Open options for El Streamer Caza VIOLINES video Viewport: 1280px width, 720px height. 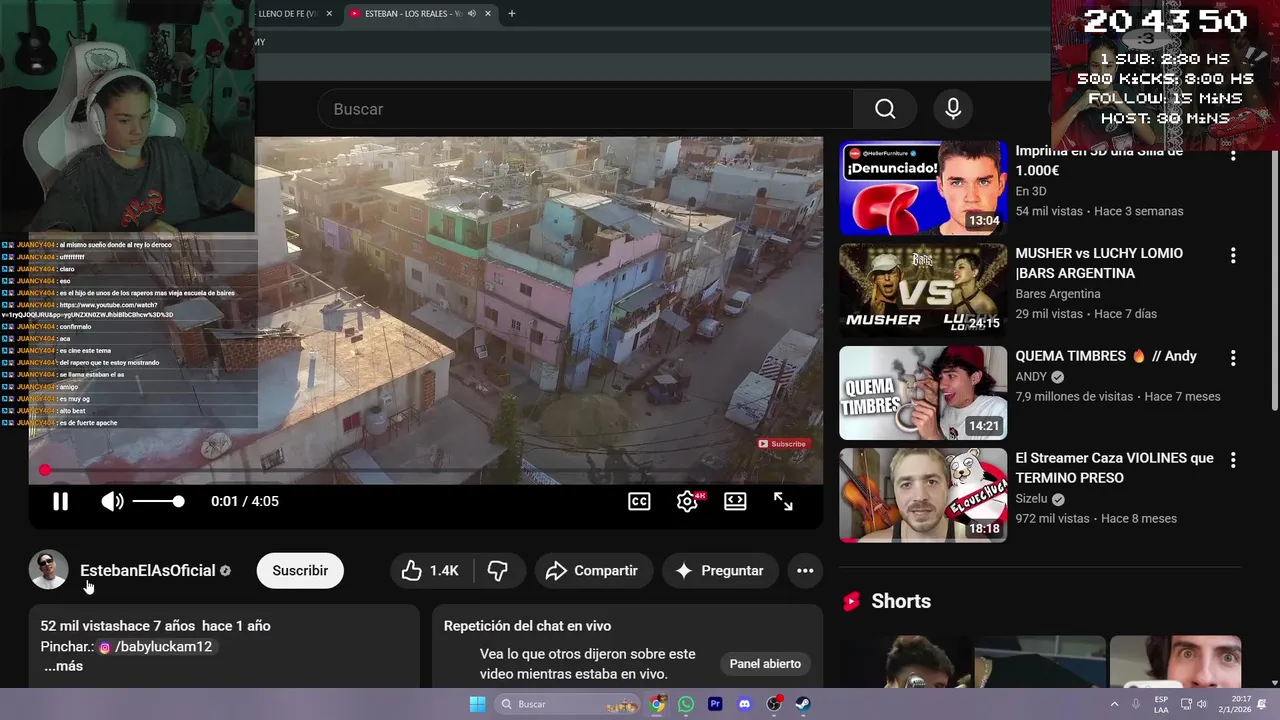click(1233, 460)
